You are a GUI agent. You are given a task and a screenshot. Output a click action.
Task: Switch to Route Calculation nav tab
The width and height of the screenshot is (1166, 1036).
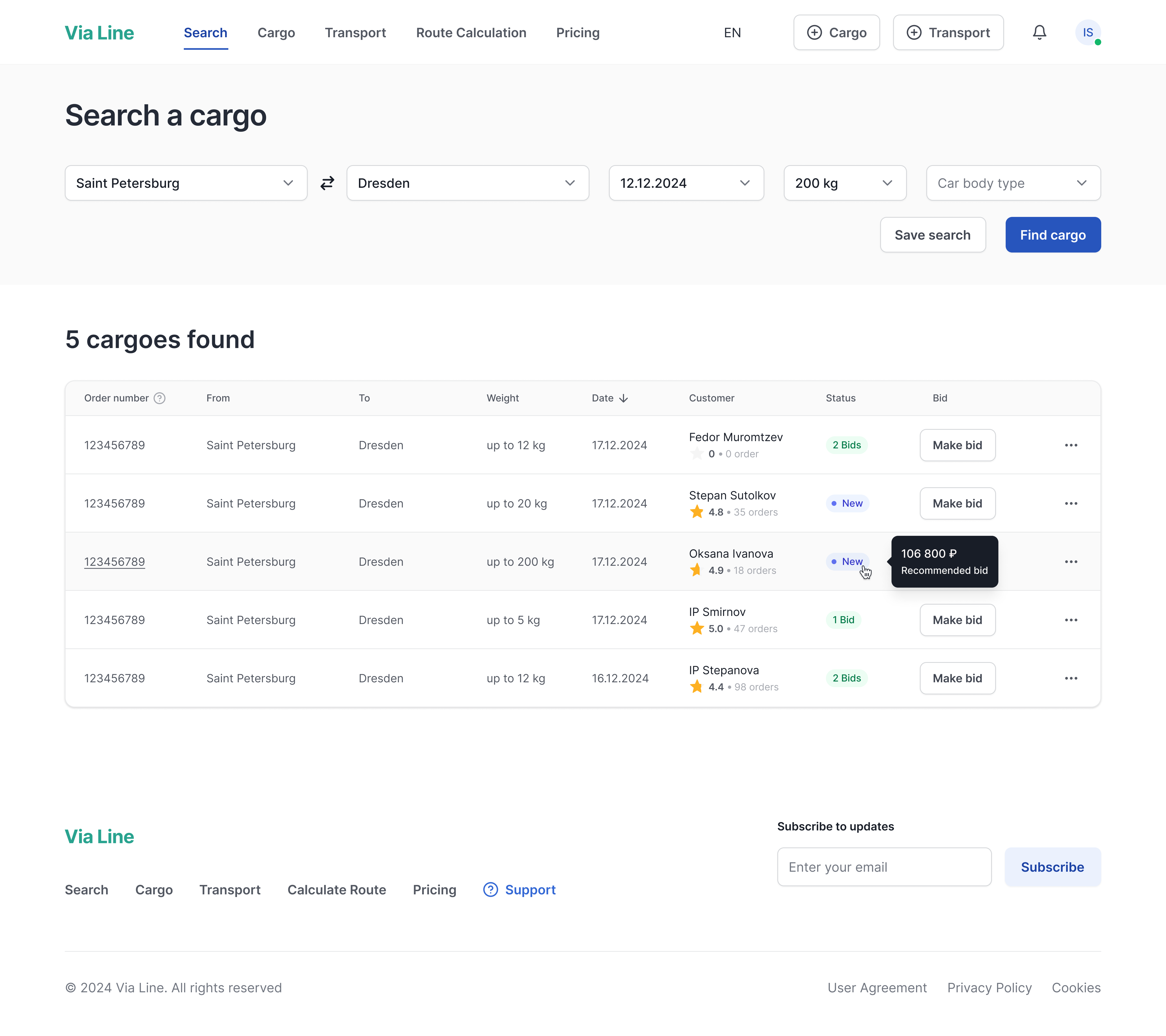pos(471,32)
